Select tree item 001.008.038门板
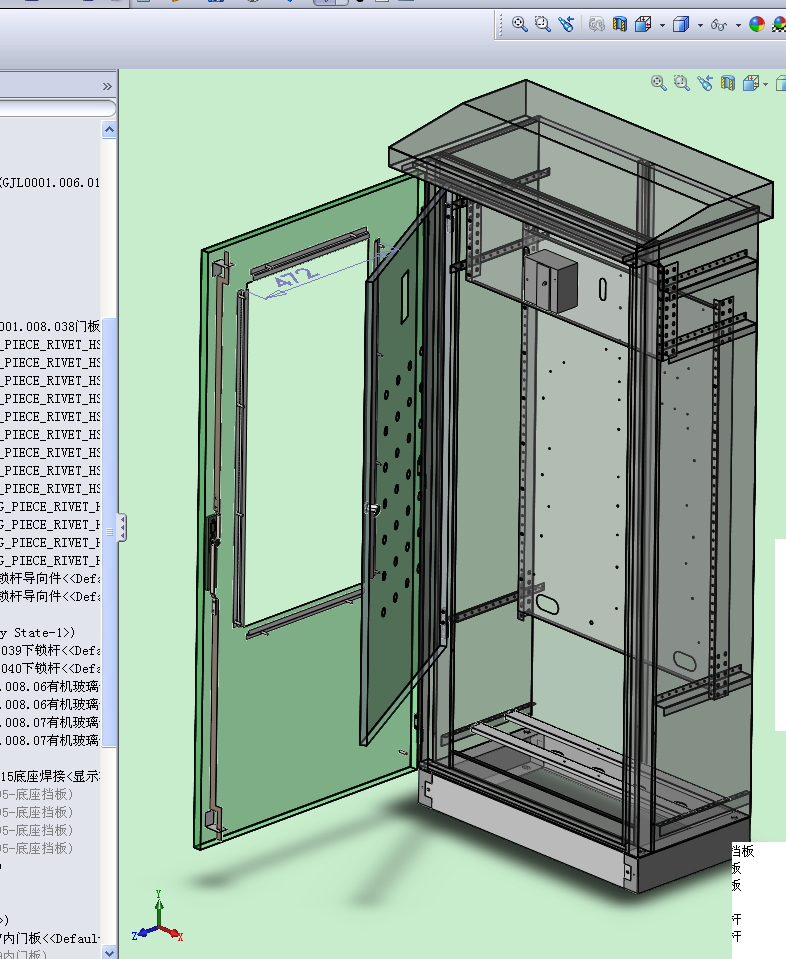Screen dimensions: 786x959 point(50,326)
